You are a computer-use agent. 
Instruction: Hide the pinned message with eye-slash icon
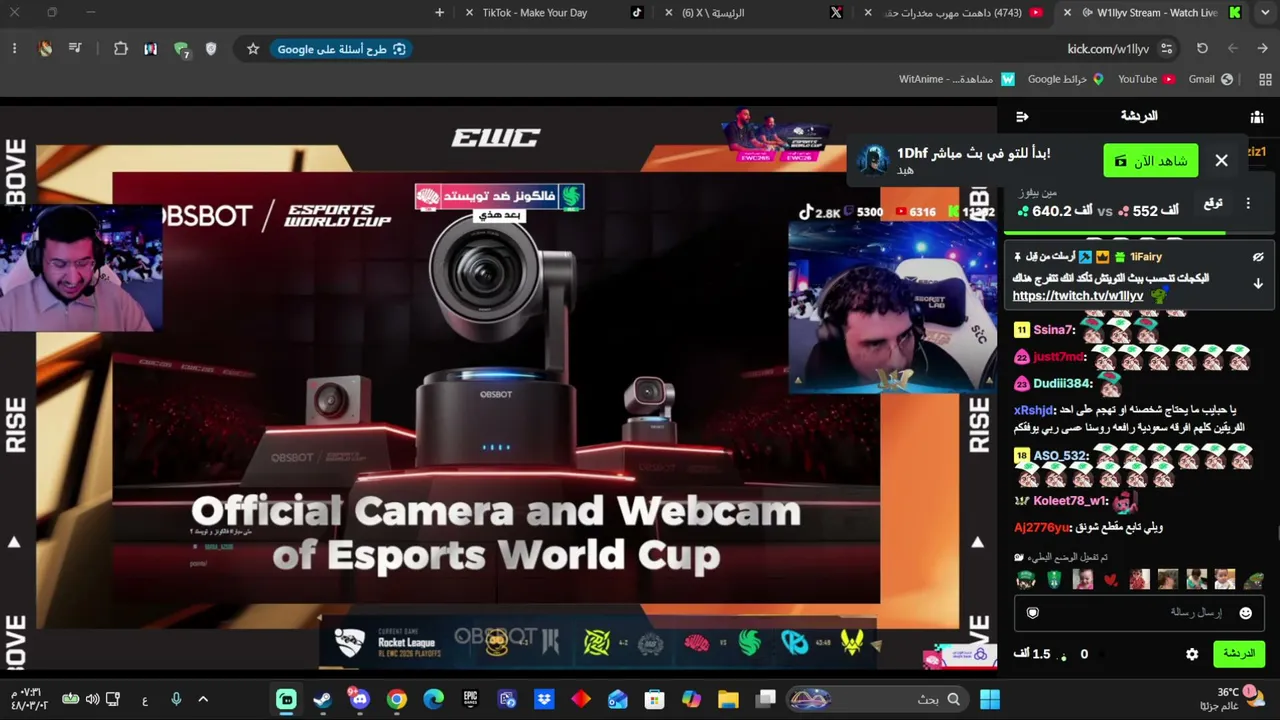point(1258,257)
